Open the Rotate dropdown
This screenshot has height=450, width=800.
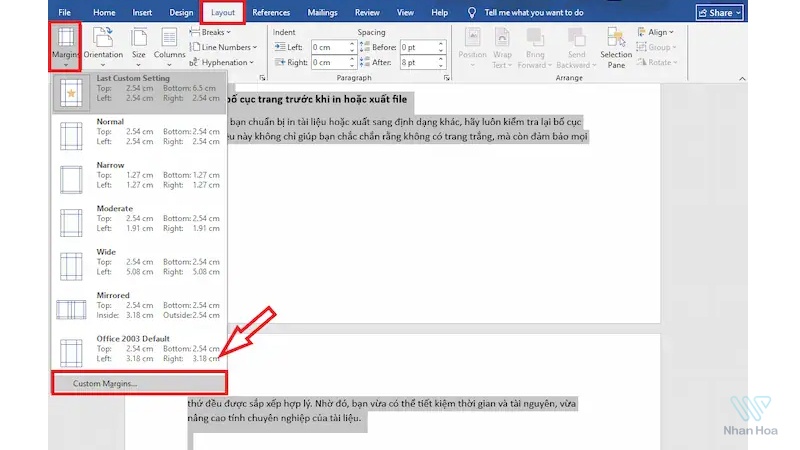pyautogui.click(x=657, y=62)
